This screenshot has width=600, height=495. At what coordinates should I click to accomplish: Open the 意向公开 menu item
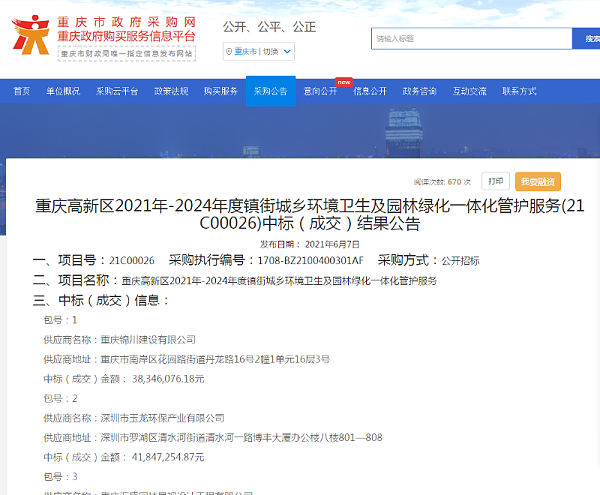(320, 91)
